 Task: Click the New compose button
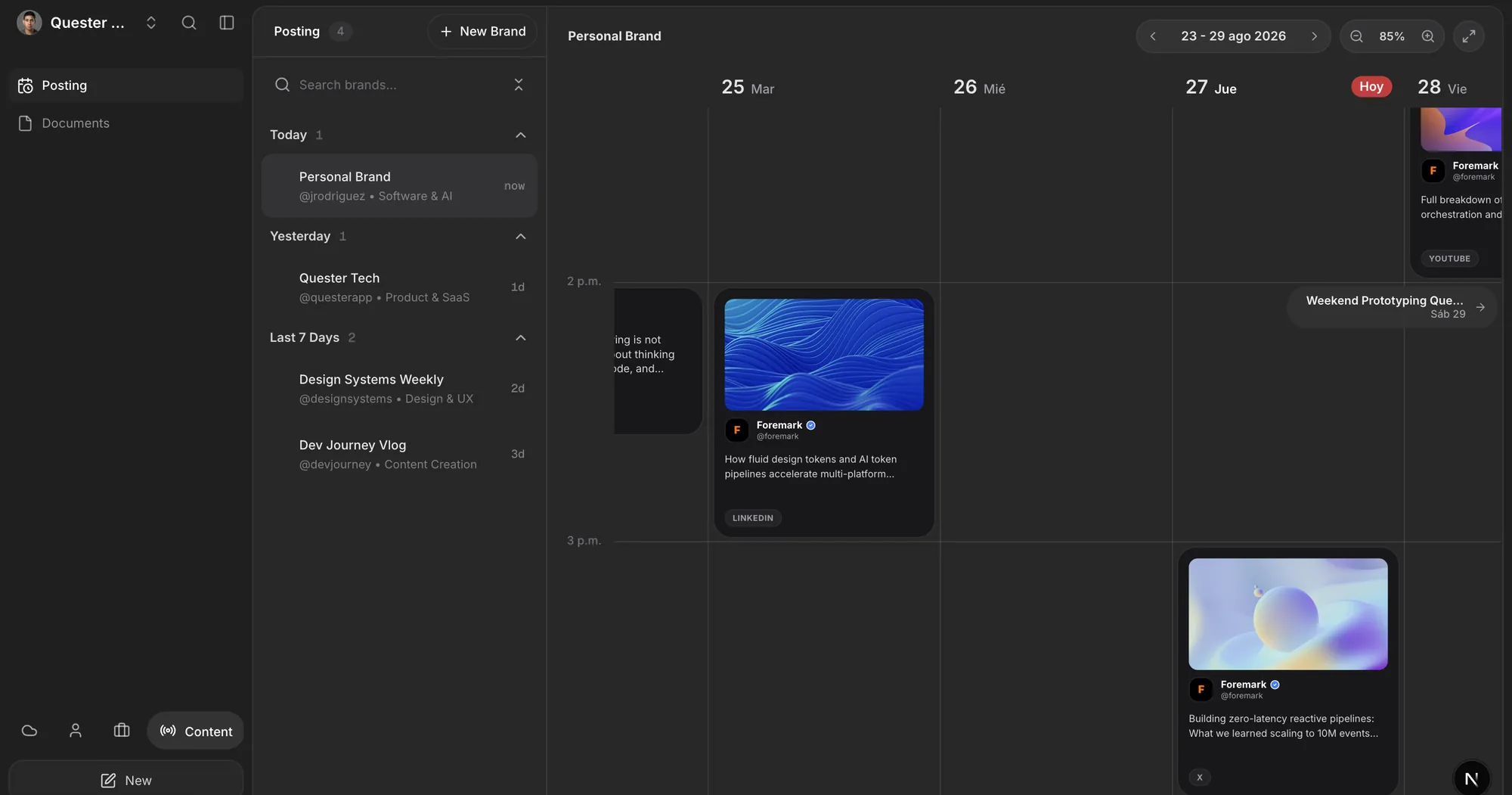pos(126,780)
